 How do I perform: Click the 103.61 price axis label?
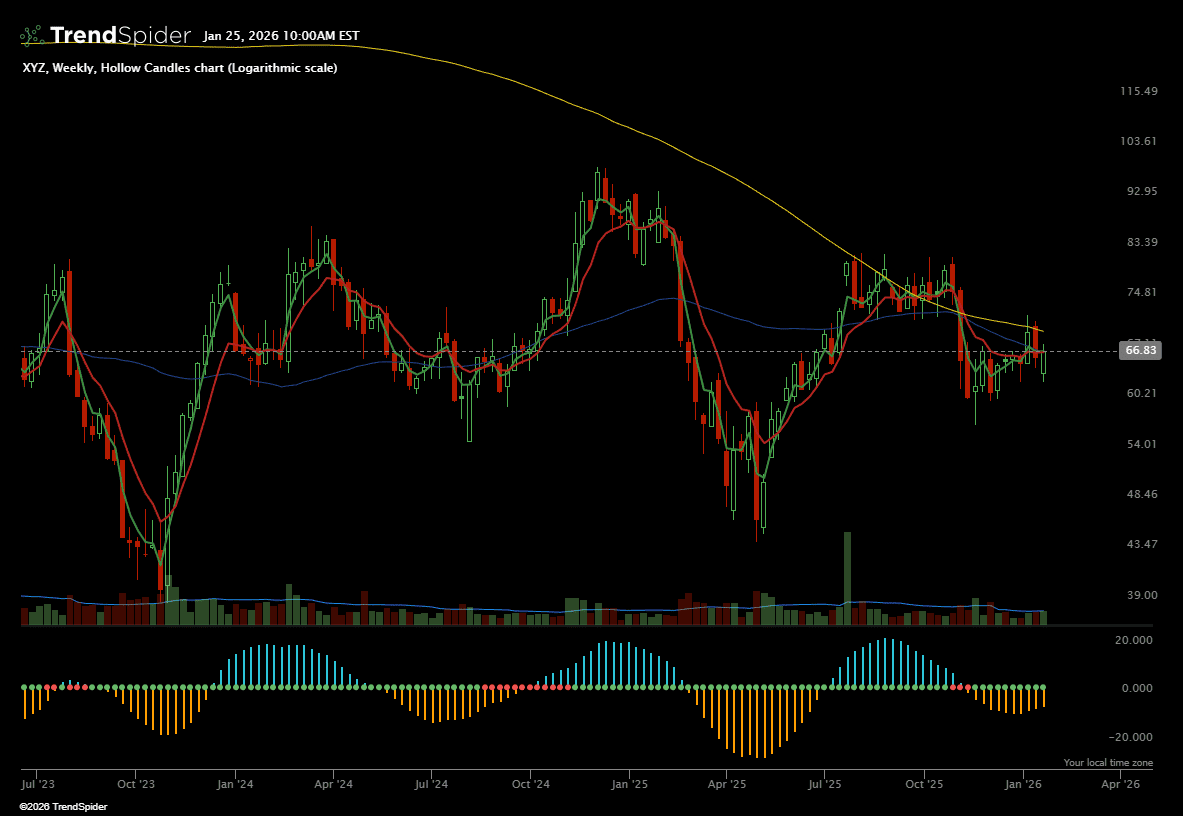(x=1139, y=141)
